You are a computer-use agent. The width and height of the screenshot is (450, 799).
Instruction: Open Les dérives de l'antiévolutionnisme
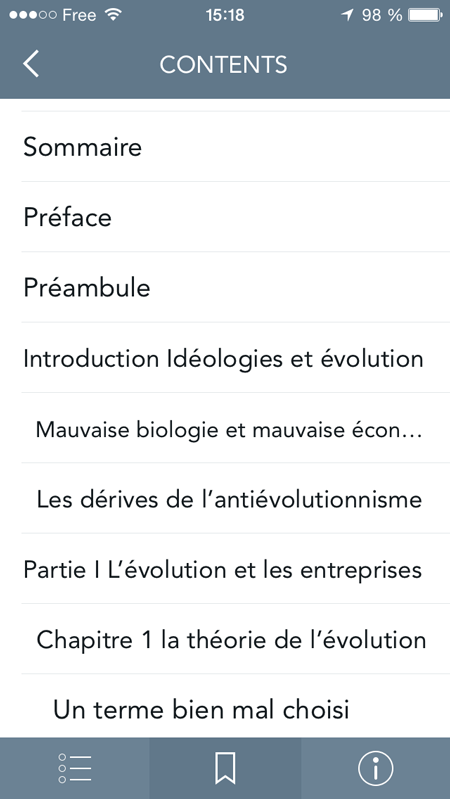(x=235, y=499)
